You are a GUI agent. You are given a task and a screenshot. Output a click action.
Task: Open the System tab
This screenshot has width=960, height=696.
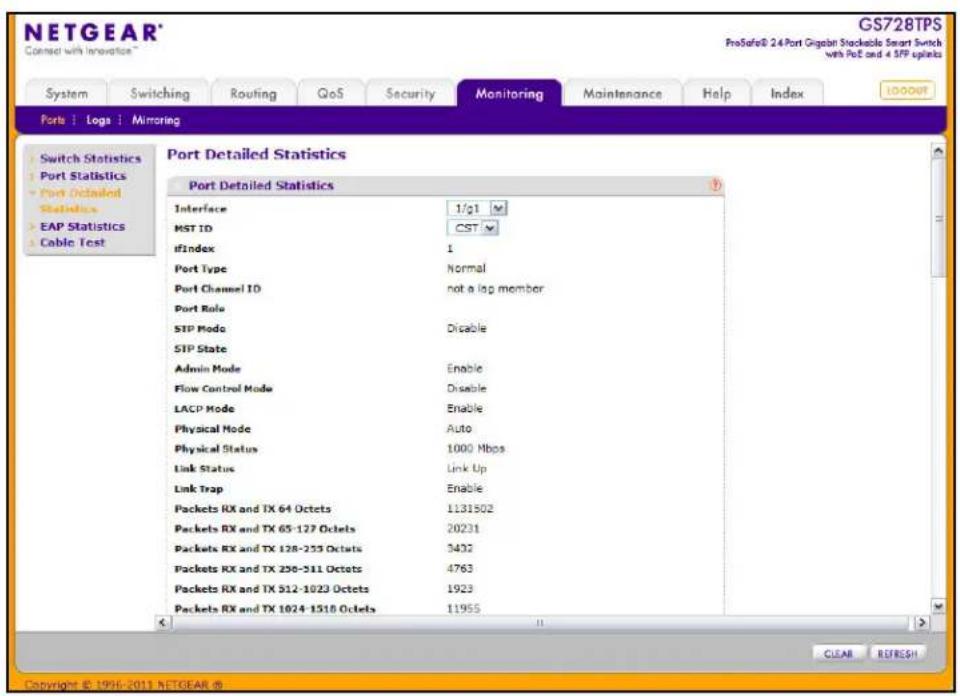(66, 94)
